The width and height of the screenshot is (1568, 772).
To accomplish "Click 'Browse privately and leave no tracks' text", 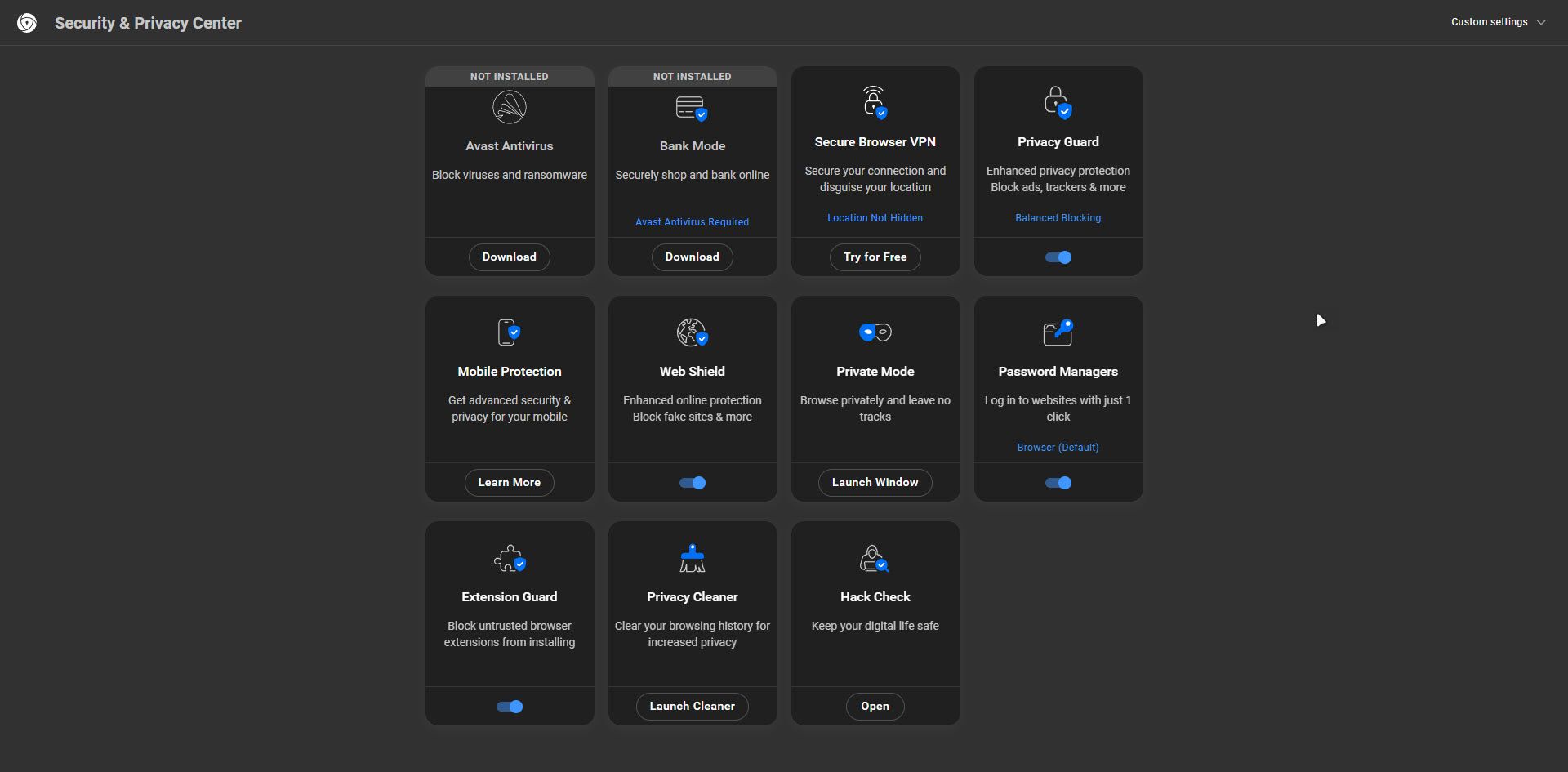I will 875,408.
